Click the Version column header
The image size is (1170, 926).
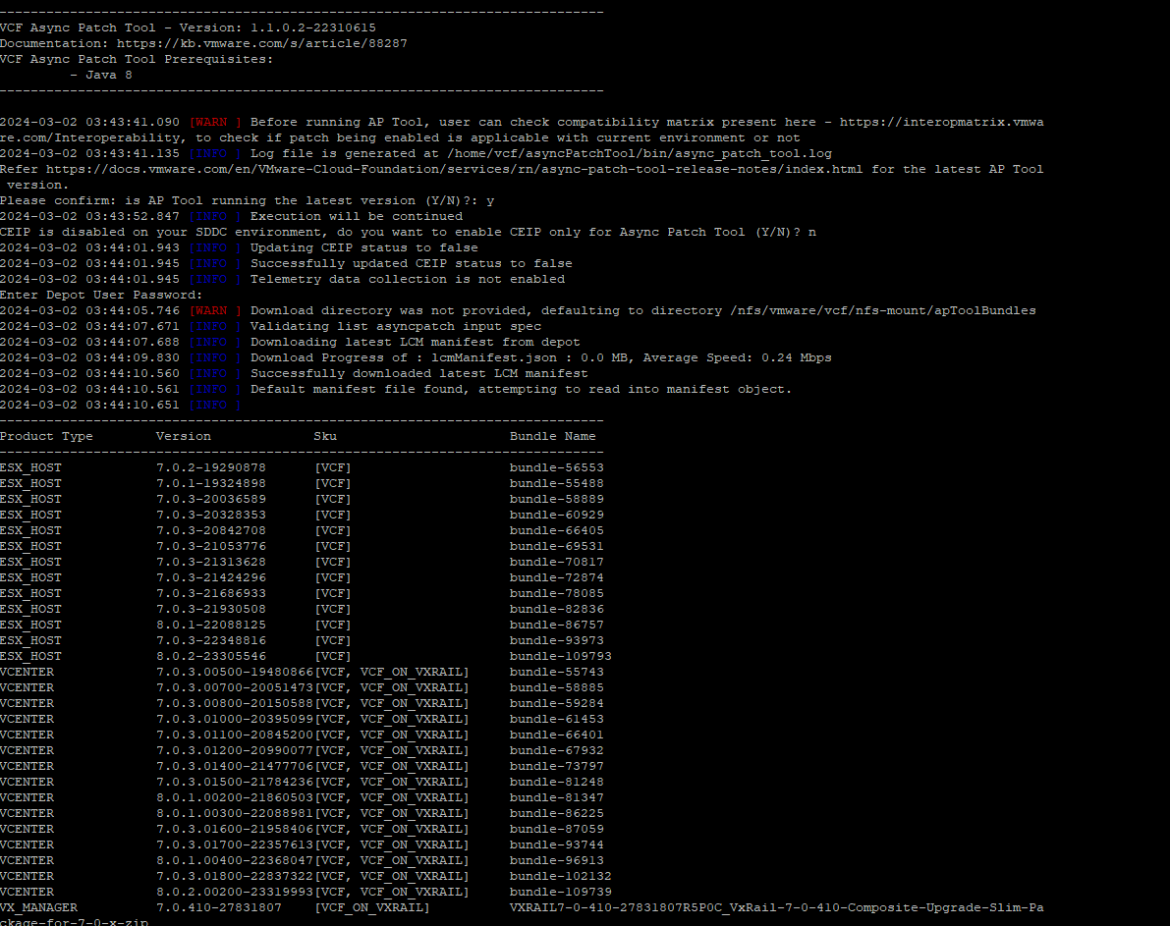click(181, 435)
